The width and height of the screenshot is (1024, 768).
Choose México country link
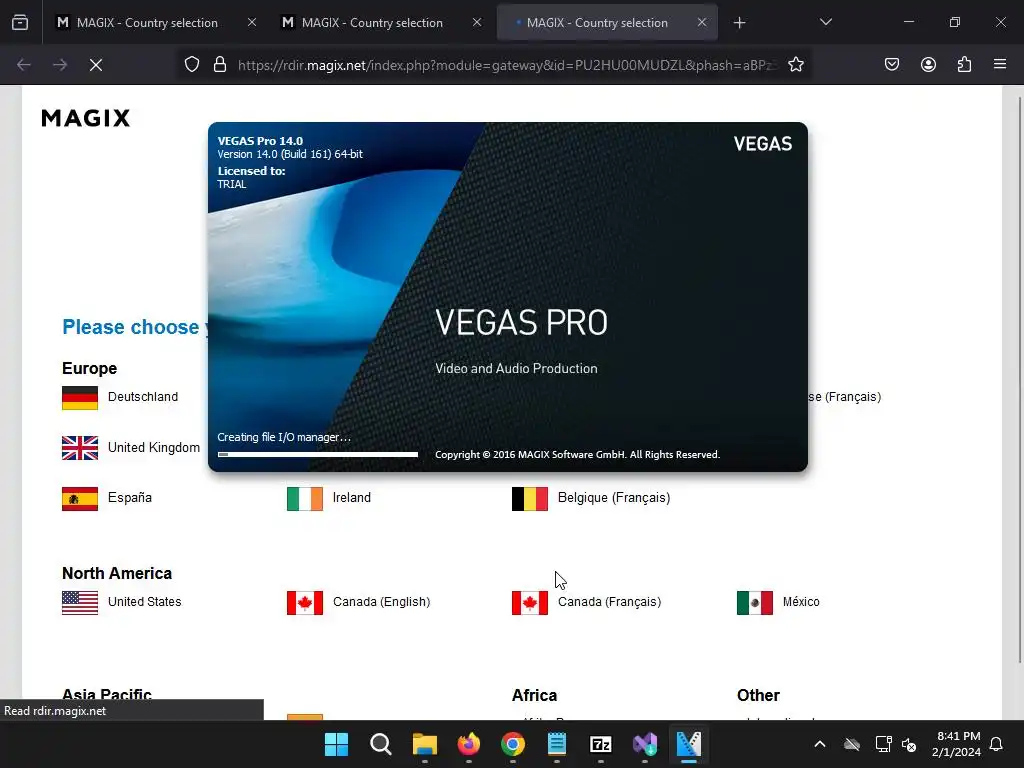801,602
